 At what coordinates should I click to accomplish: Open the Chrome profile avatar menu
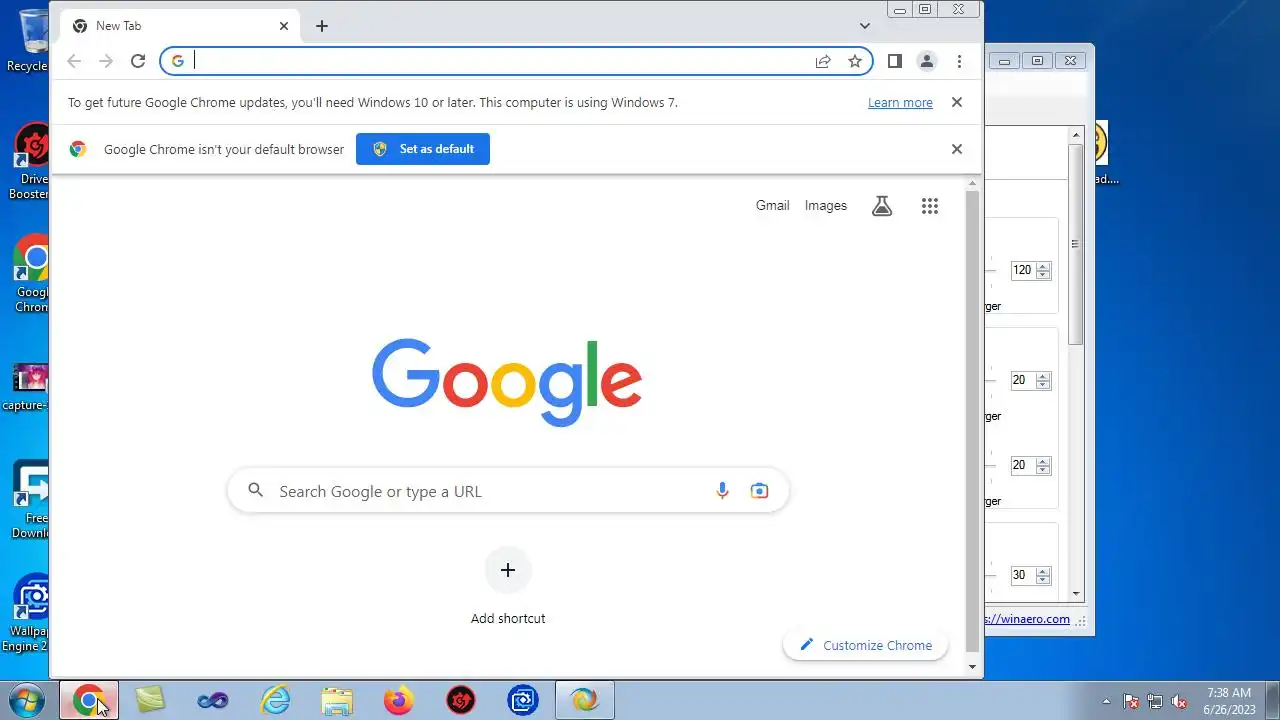click(927, 61)
